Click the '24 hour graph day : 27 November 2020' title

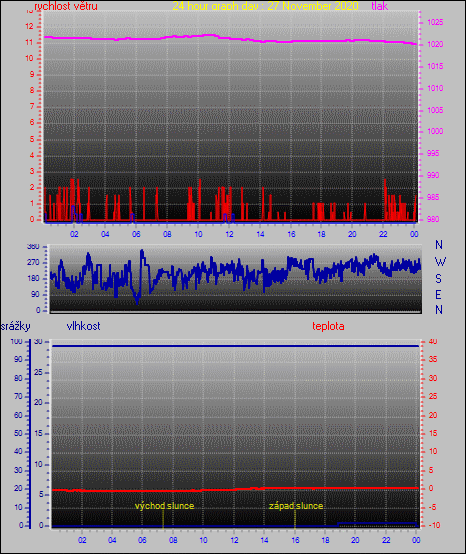click(x=265, y=6)
